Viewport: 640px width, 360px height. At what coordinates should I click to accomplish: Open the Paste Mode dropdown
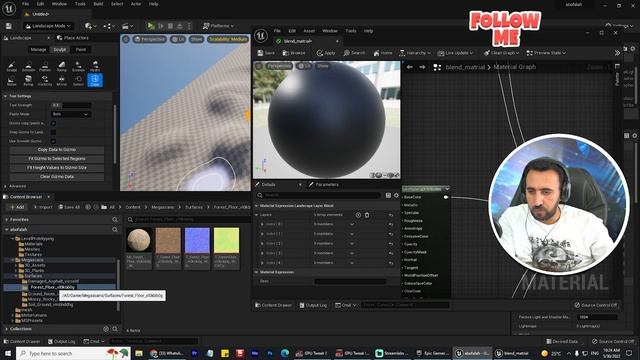tap(70, 114)
